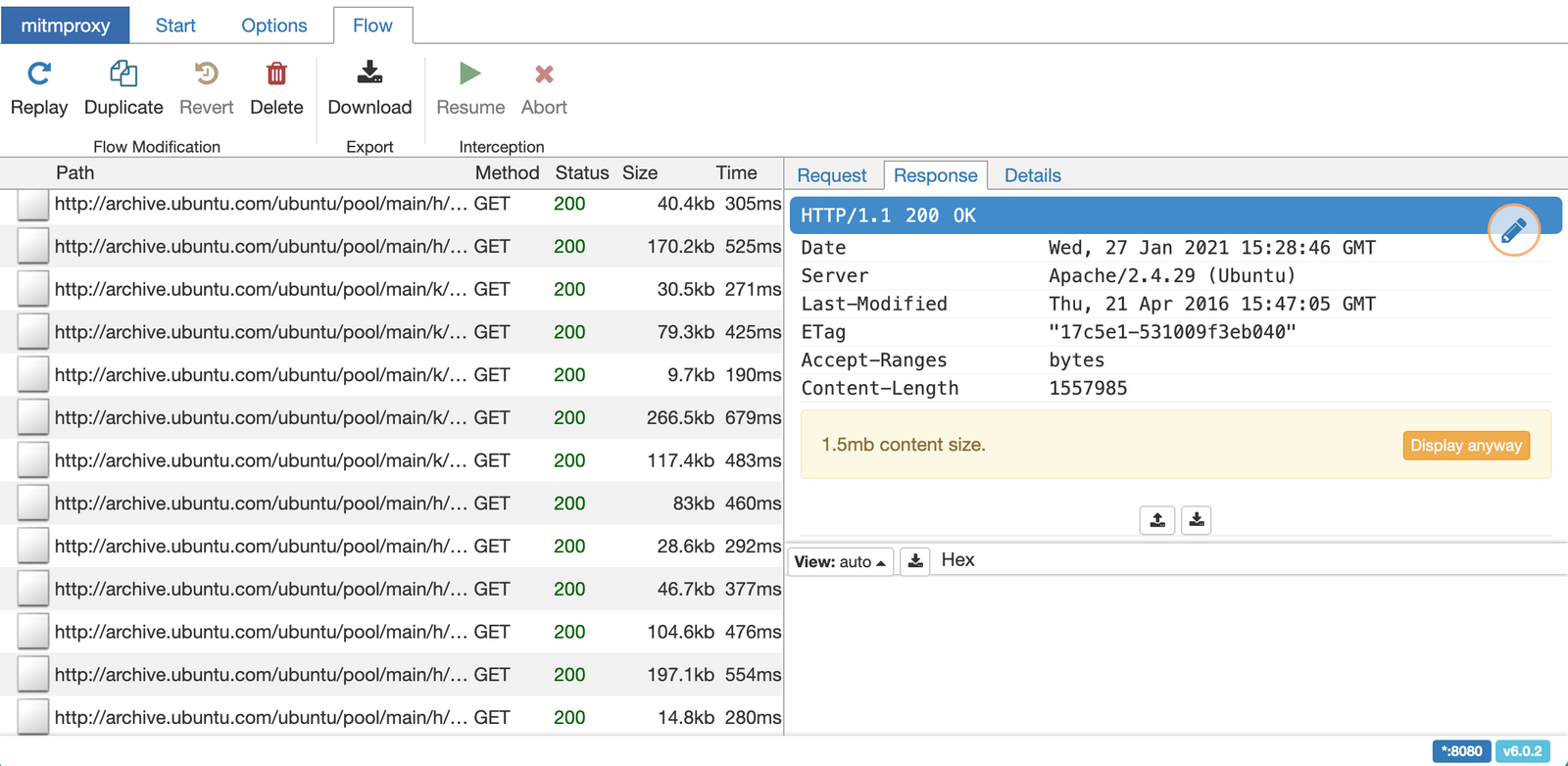Select the 40.4kb flow row

[x=392, y=204]
